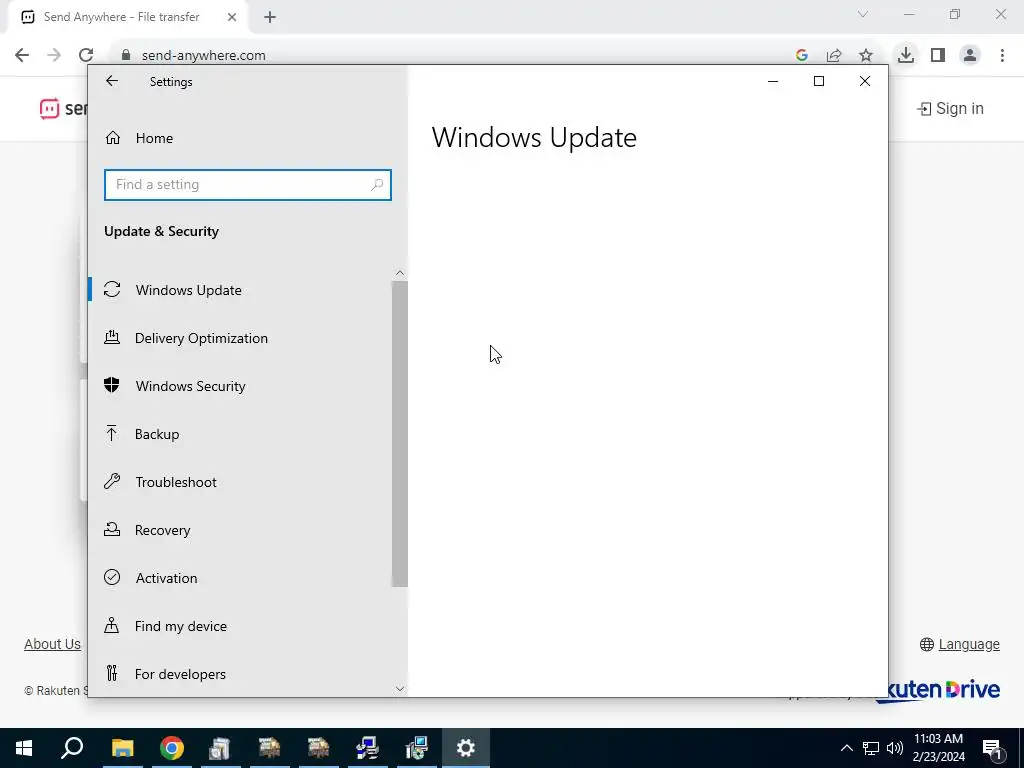Open the Windows Start menu
Image resolution: width=1024 pixels, height=768 pixels.
pos(24,748)
